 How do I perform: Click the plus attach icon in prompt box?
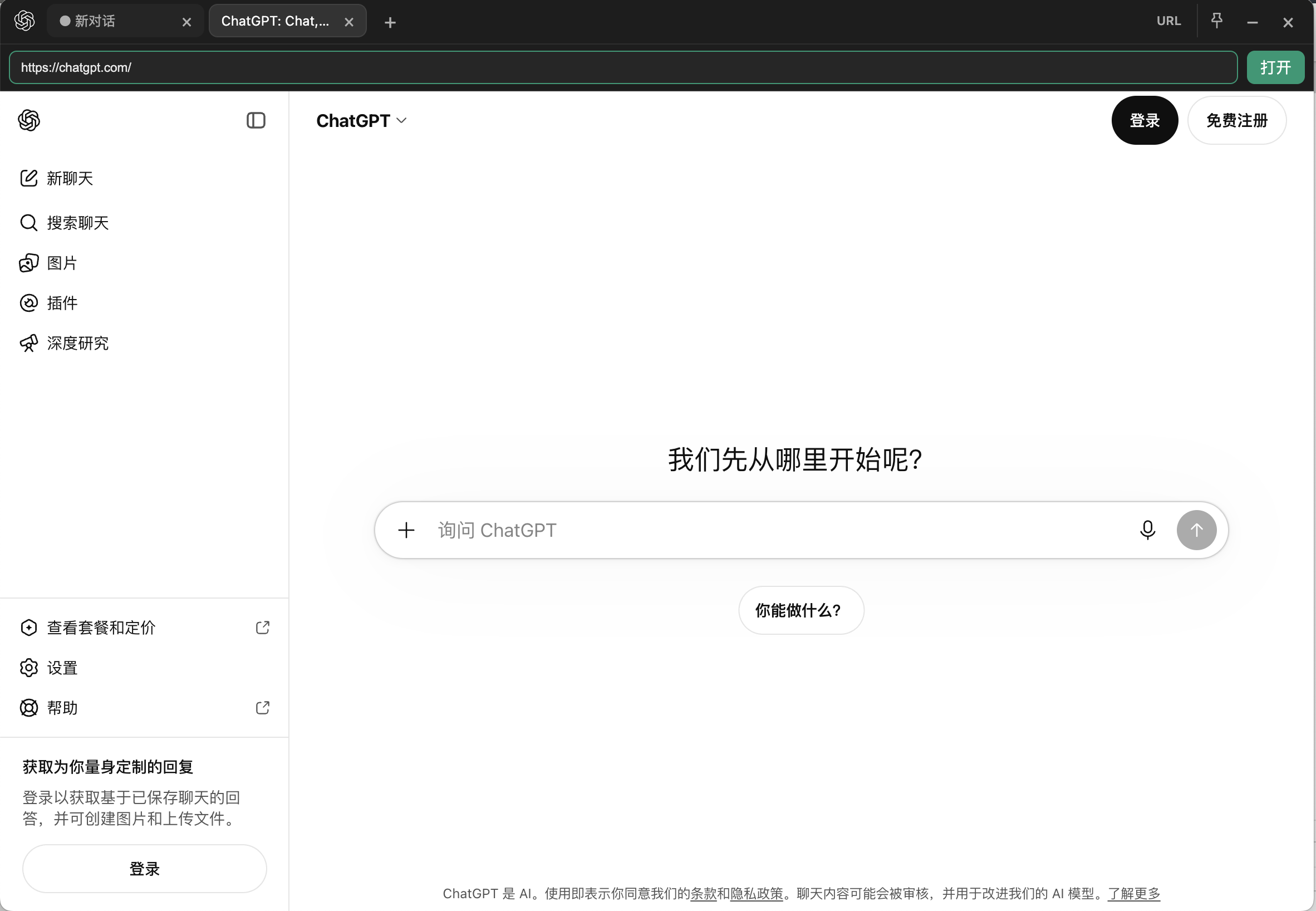pos(406,530)
